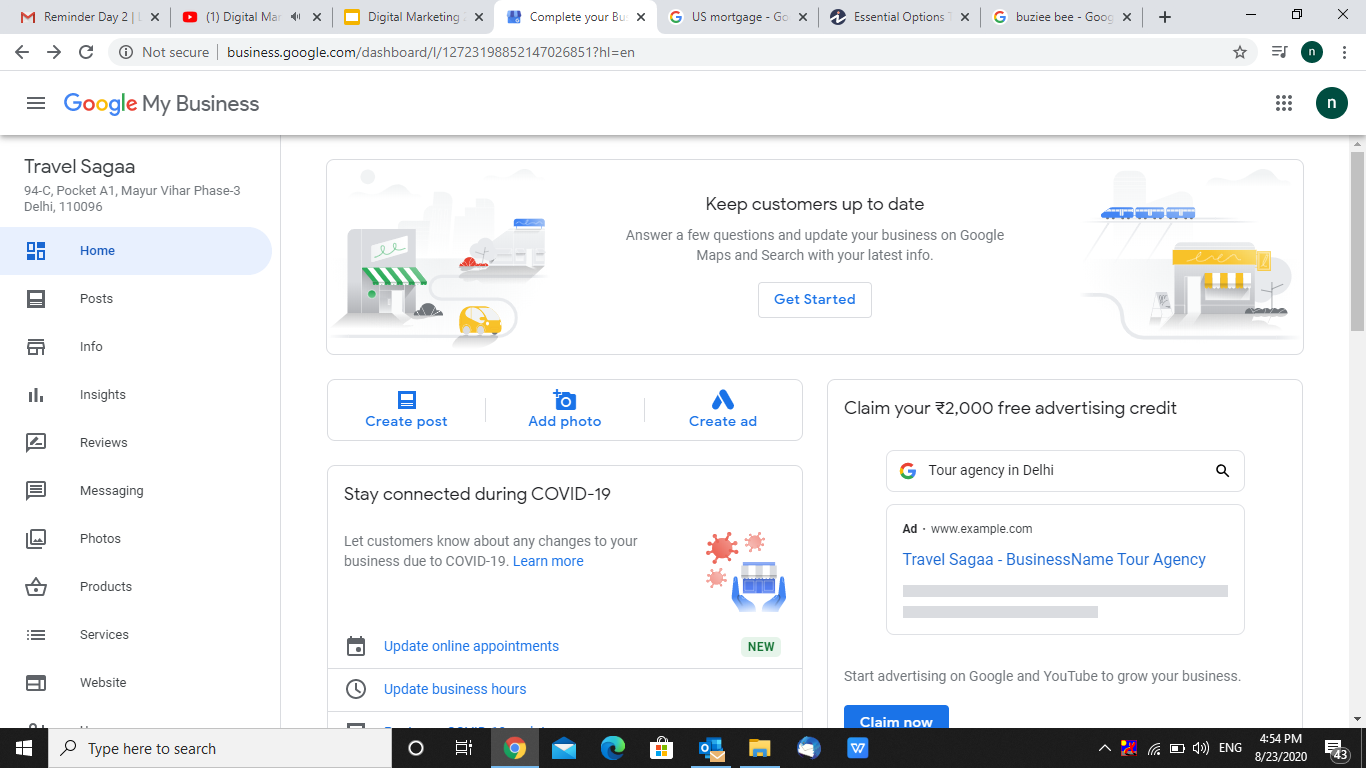
Task: Click the Home dashboard icon in sidebar
Action: 36,251
